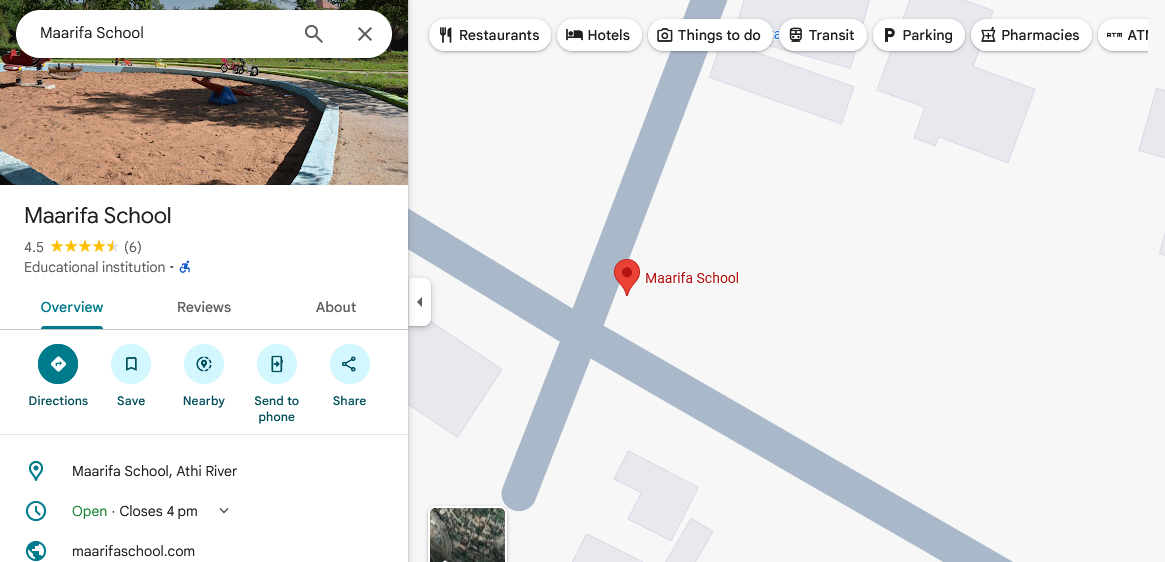The width and height of the screenshot is (1165, 562).
Task: Click the red Maarifa School map pin
Action: pyautogui.click(x=627, y=275)
